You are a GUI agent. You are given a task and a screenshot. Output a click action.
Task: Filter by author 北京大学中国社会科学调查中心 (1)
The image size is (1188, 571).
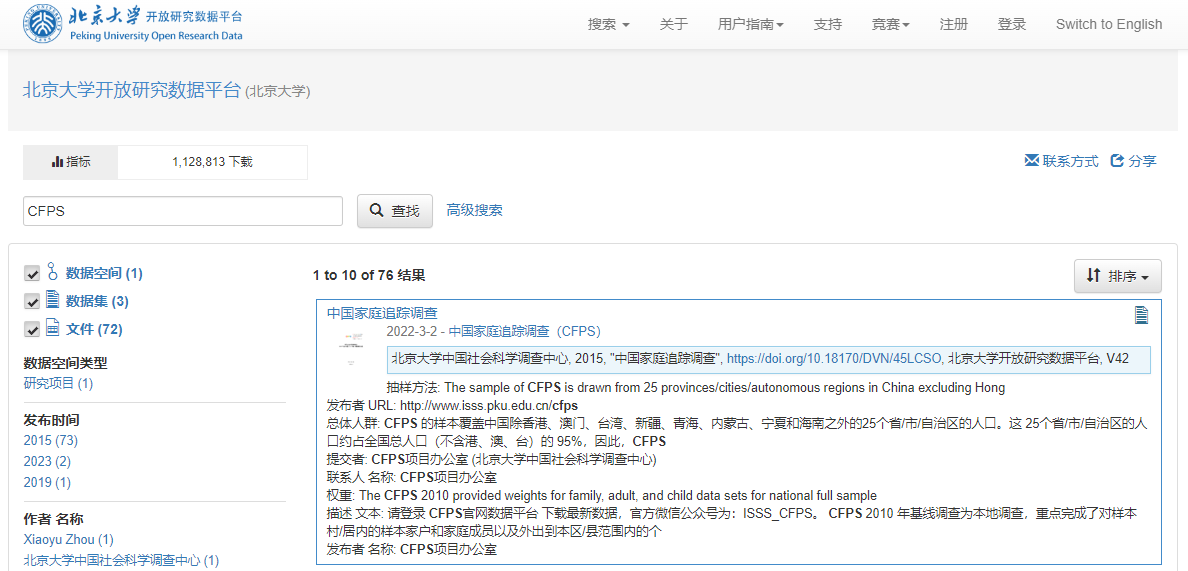(x=121, y=560)
